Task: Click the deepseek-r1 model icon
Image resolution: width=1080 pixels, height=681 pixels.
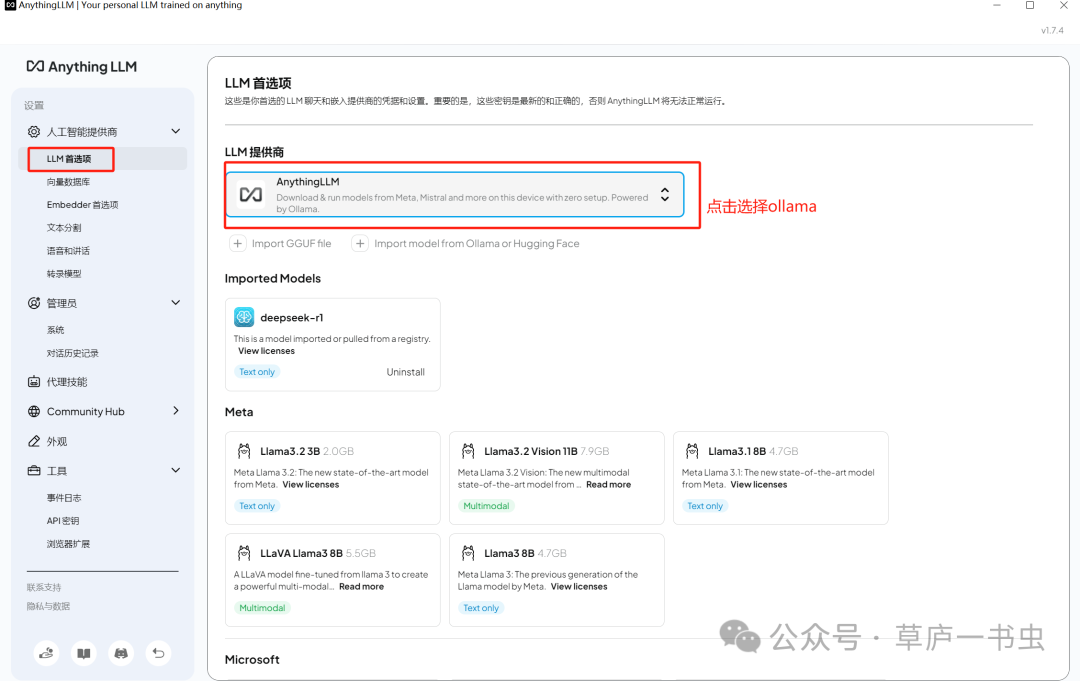Action: [x=244, y=317]
